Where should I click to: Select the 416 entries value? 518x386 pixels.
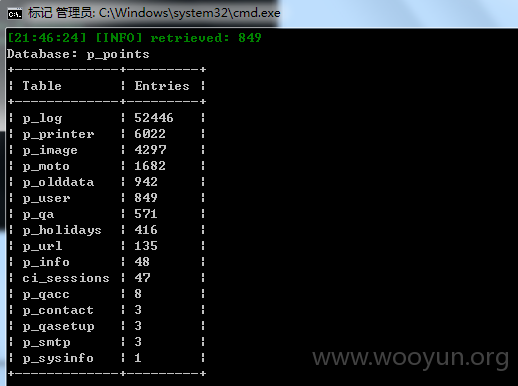[146, 230]
